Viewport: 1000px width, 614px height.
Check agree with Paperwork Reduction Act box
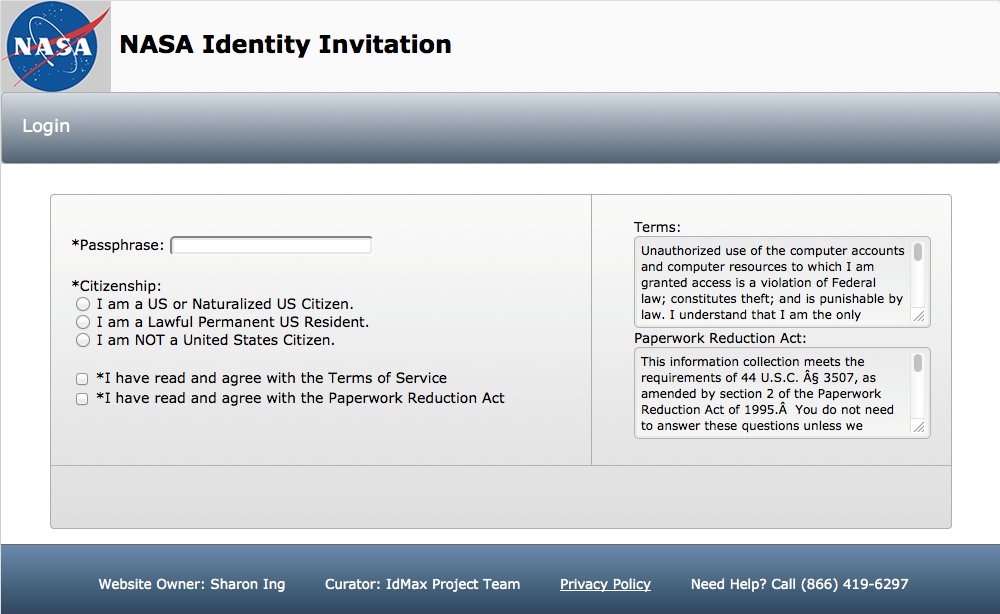click(82, 399)
